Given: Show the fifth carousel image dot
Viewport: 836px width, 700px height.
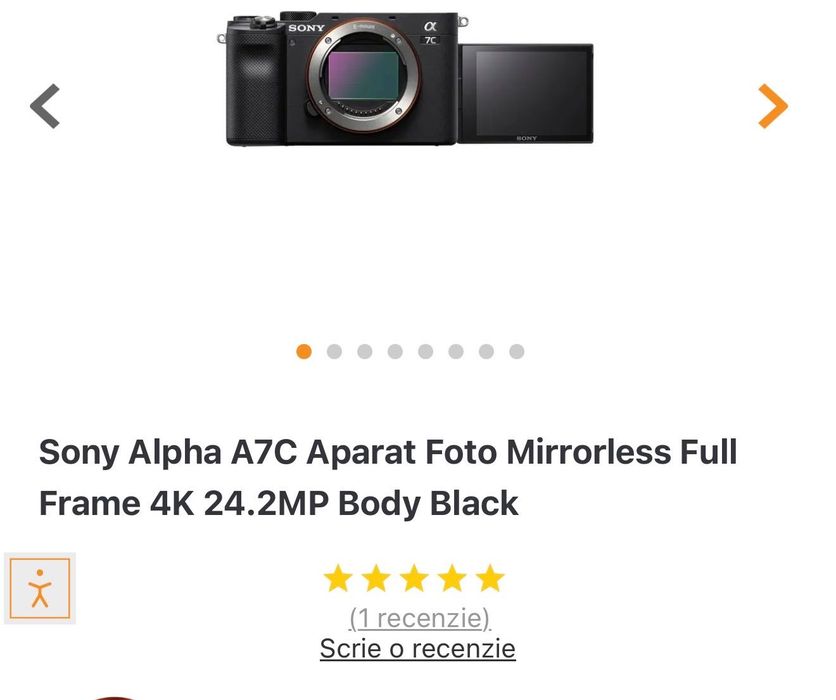Looking at the screenshot, I should click(x=426, y=351).
